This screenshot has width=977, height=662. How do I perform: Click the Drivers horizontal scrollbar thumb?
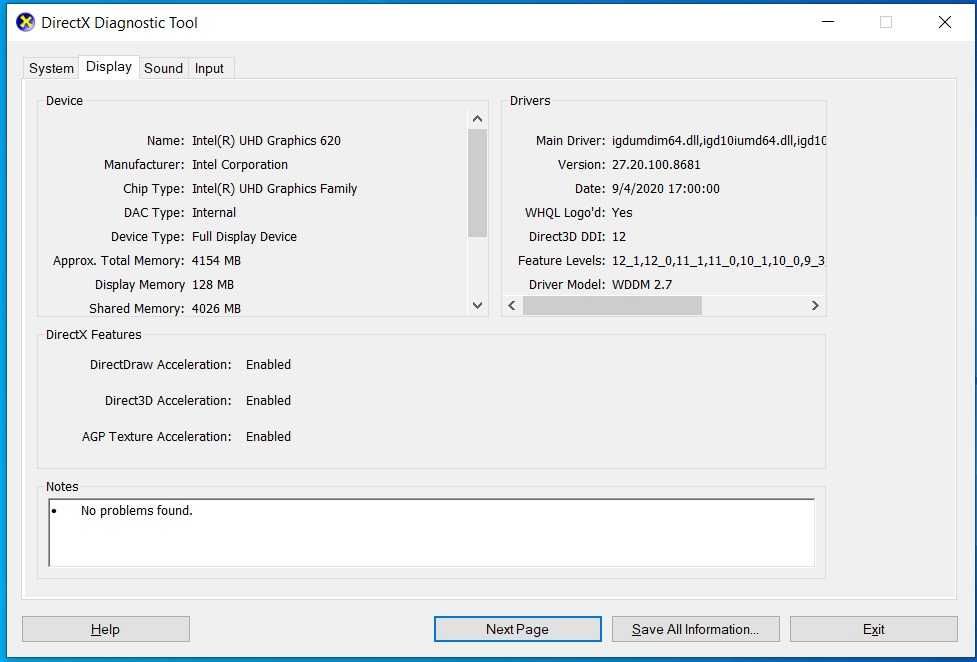[612, 305]
